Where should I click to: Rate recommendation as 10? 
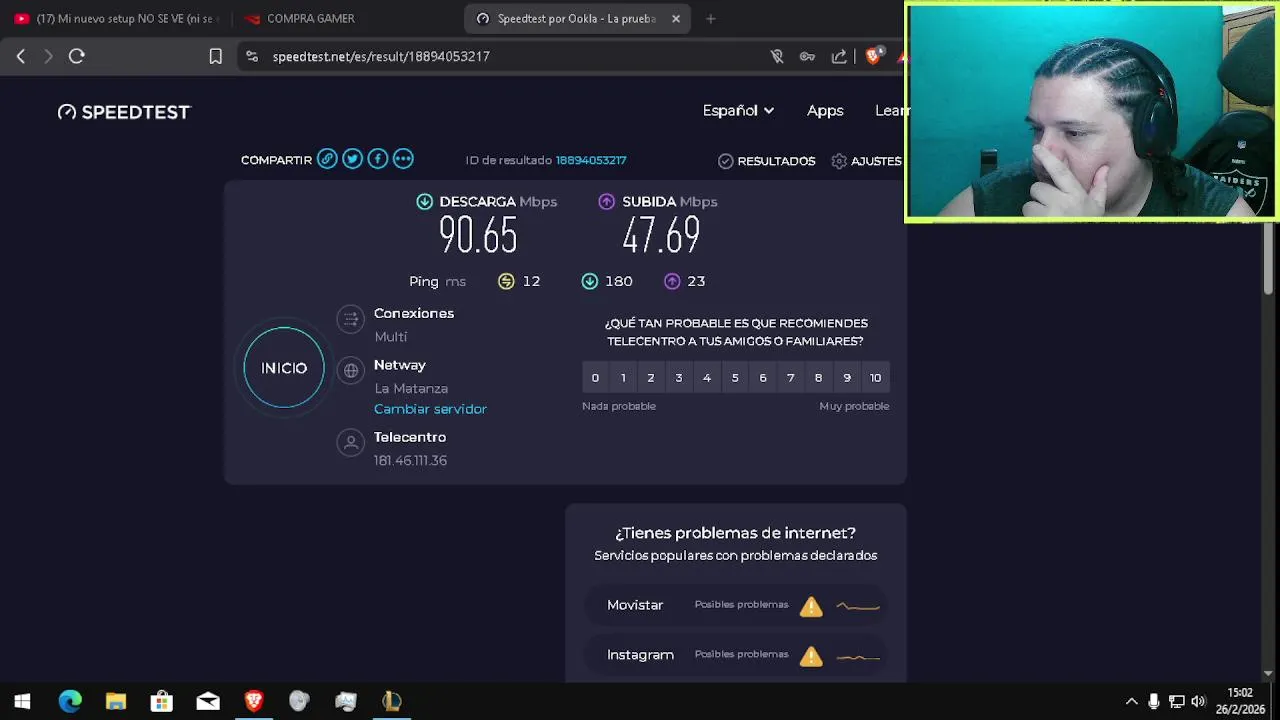coord(875,377)
